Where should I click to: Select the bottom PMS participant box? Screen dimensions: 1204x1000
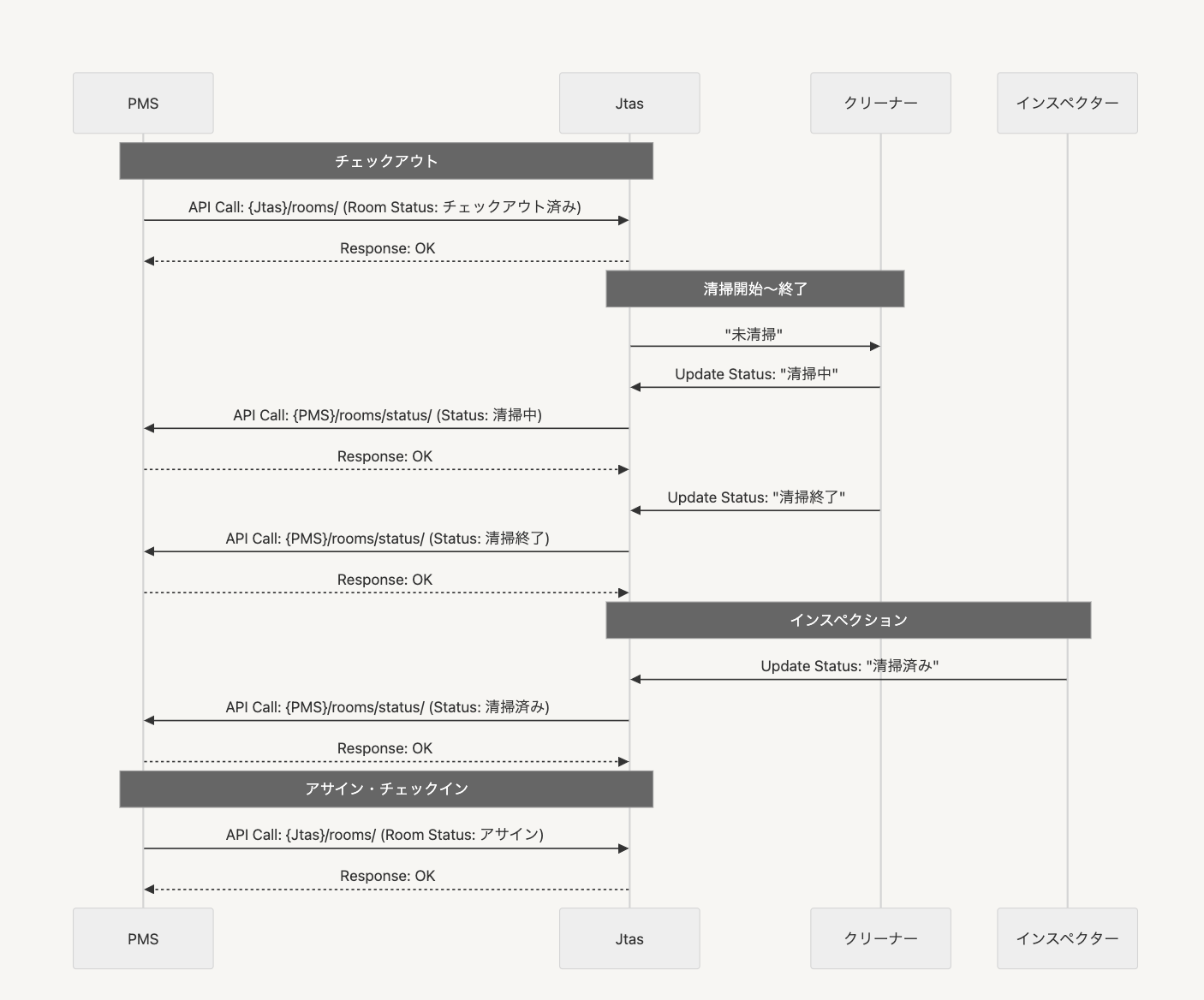point(143,938)
